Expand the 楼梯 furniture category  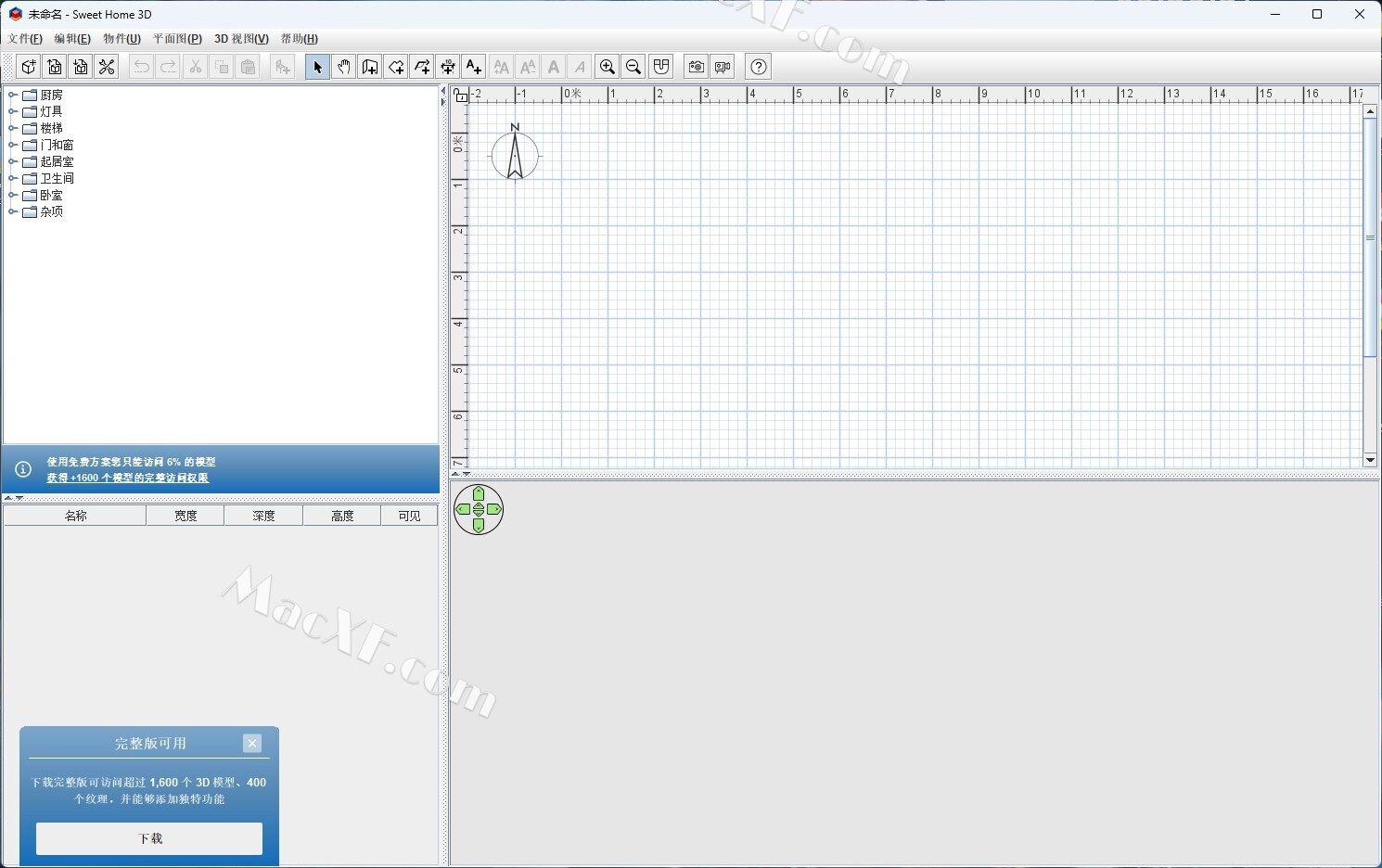[x=13, y=128]
